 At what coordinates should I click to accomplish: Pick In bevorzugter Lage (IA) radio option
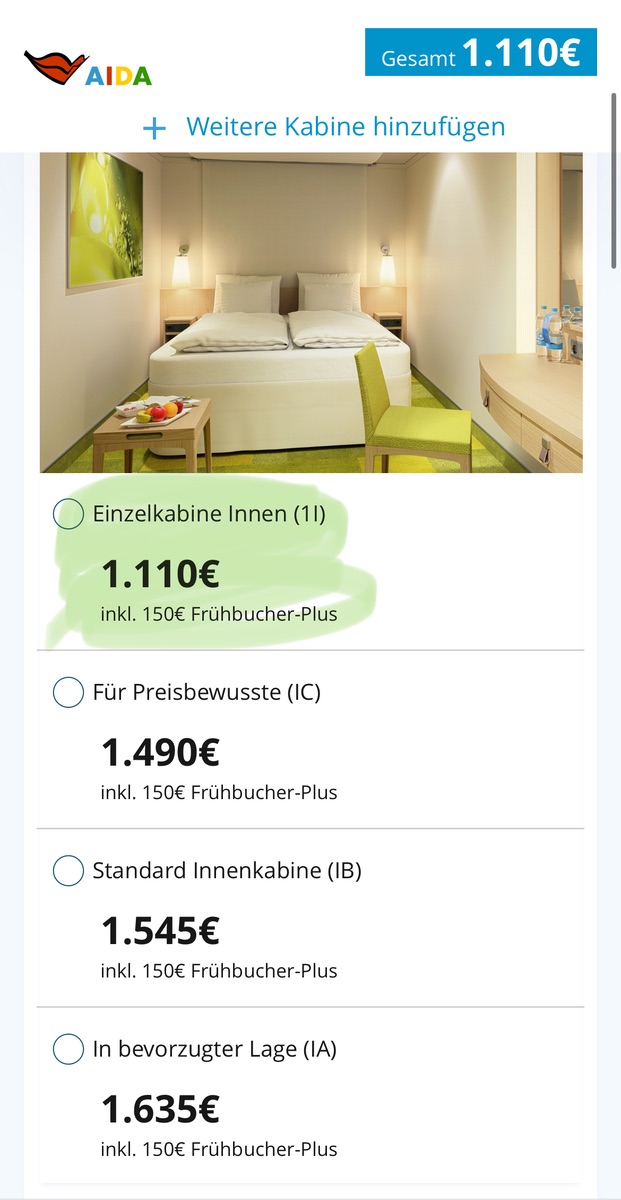[x=68, y=1049]
